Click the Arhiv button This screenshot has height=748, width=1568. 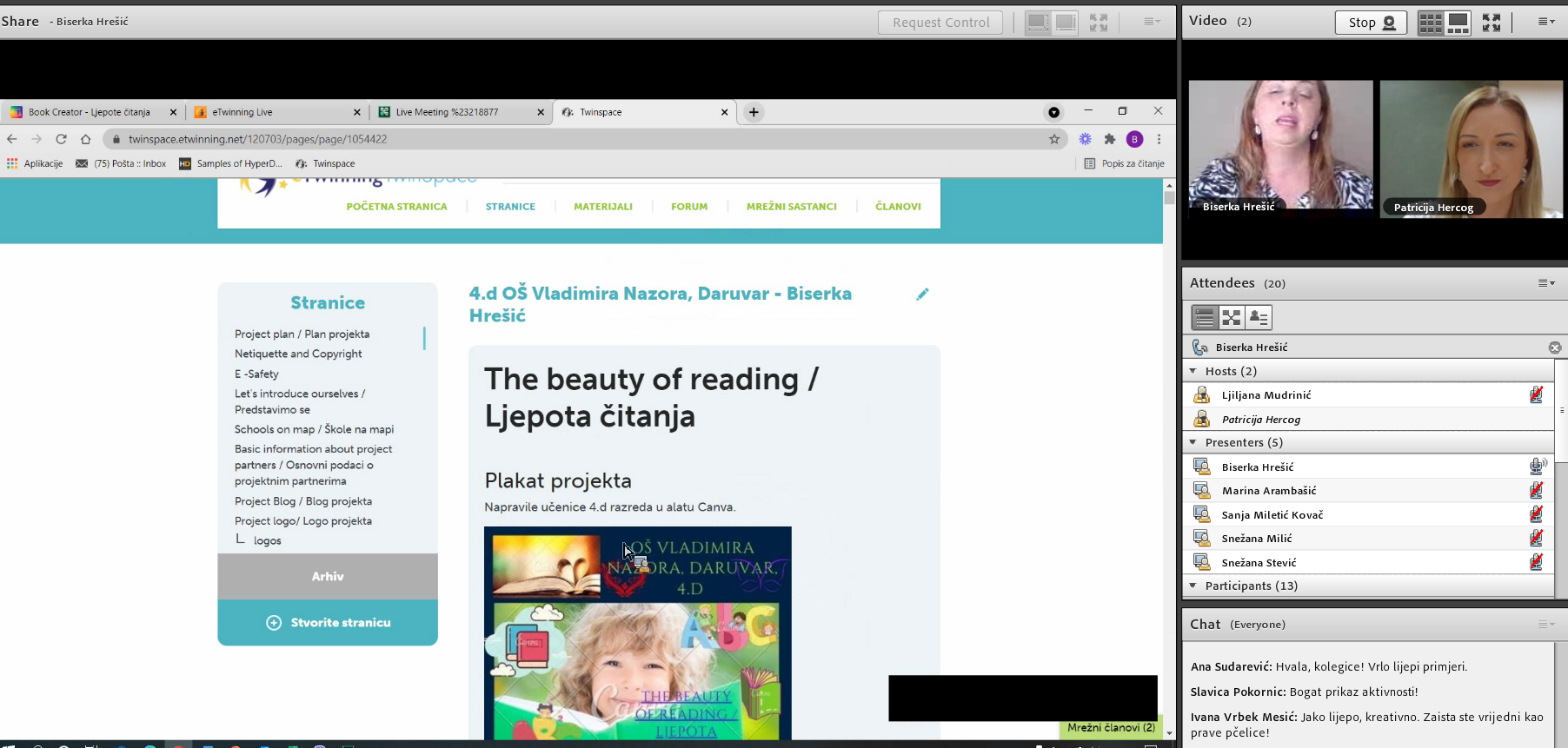coord(328,576)
